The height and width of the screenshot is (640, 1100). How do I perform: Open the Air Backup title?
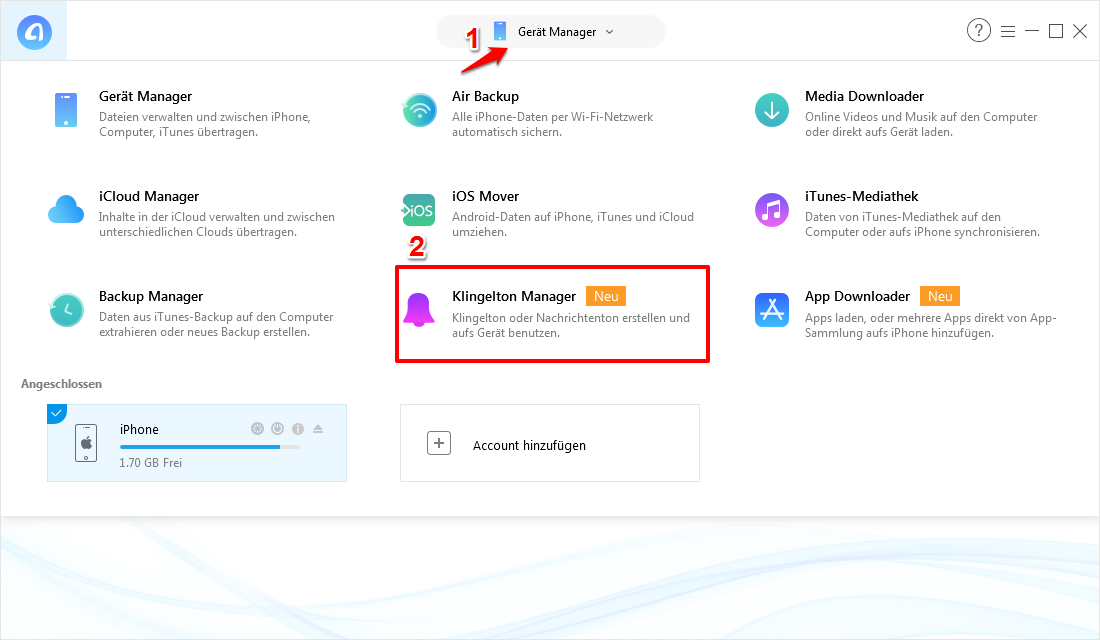click(485, 96)
